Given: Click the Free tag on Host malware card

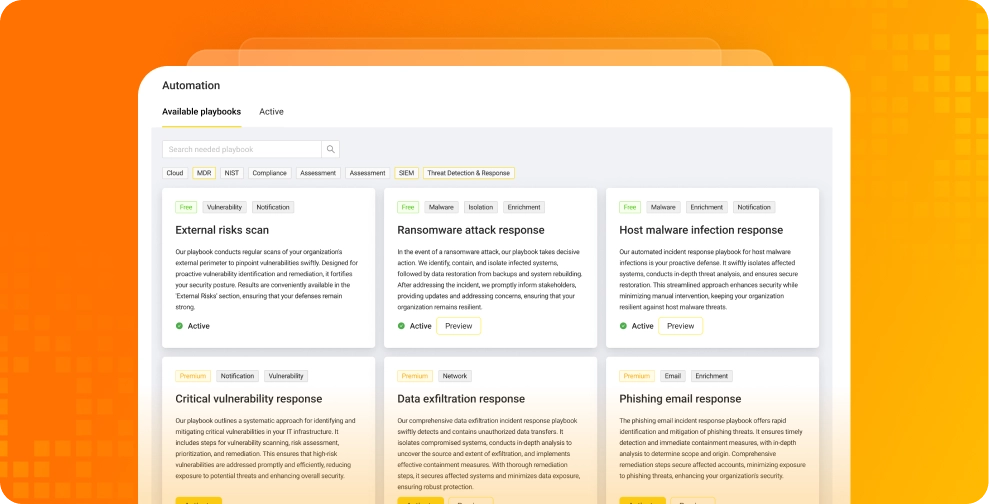Looking at the screenshot, I should click(630, 207).
